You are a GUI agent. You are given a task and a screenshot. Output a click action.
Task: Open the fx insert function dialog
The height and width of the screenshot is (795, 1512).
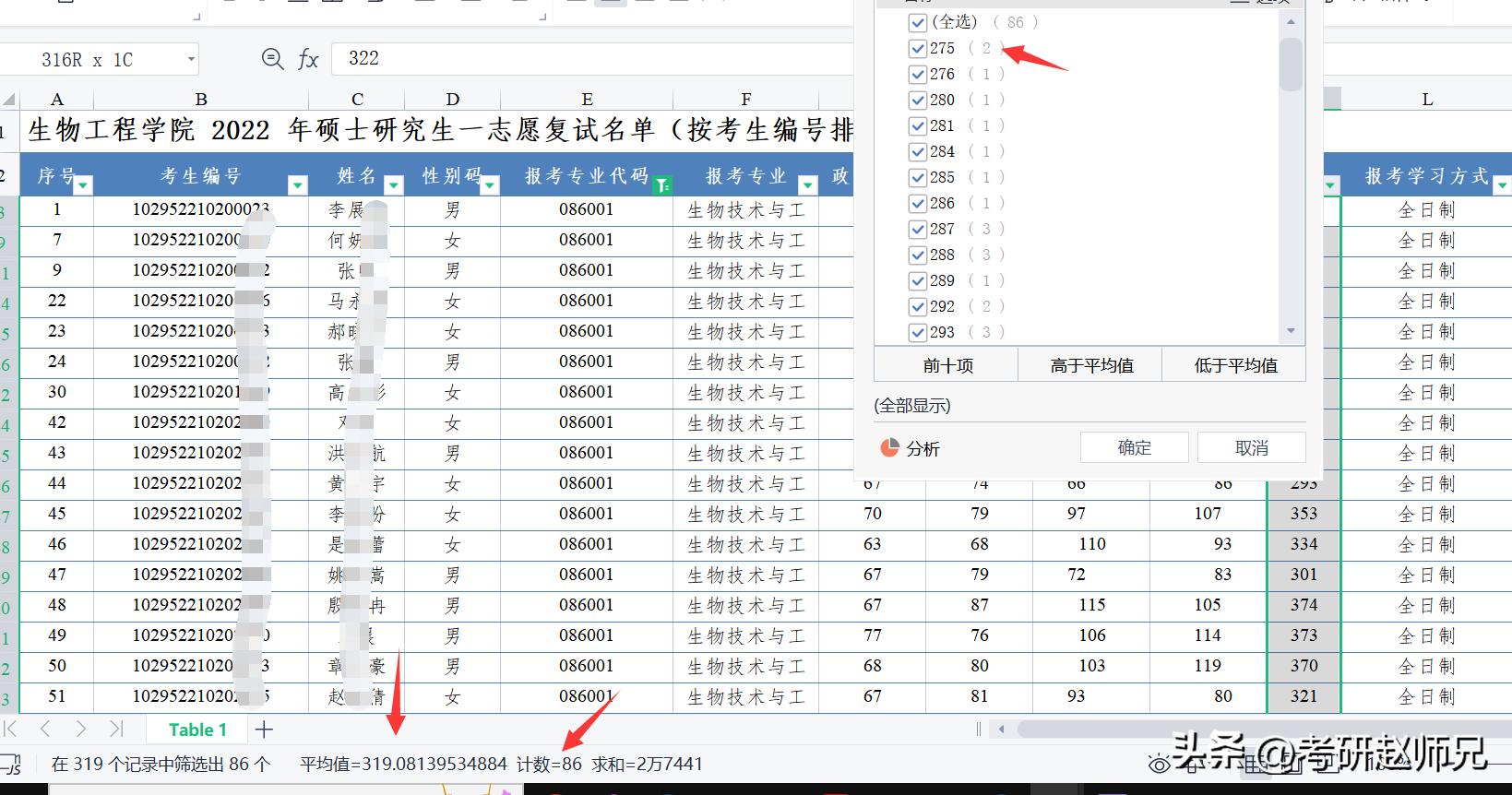click(x=308, y=60)
